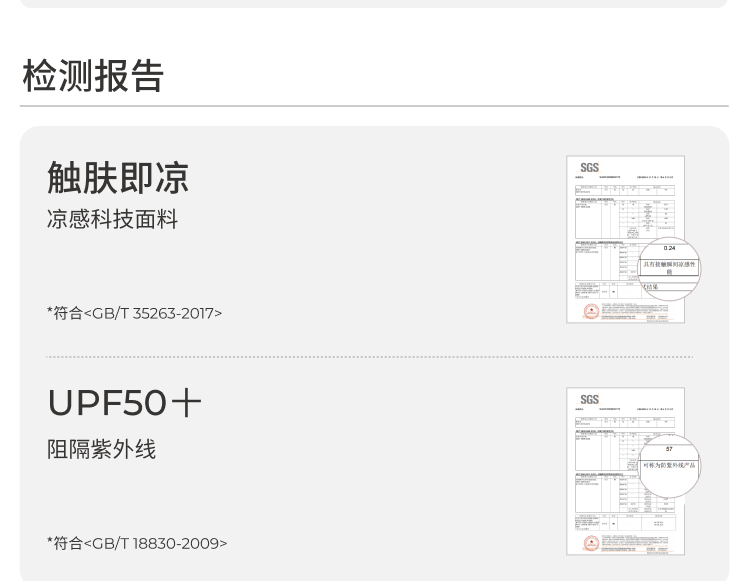This screenshot has height=581, width=750.
Task: Click the gray line under the 检测报告 heading
Action: tap(374, 105)
